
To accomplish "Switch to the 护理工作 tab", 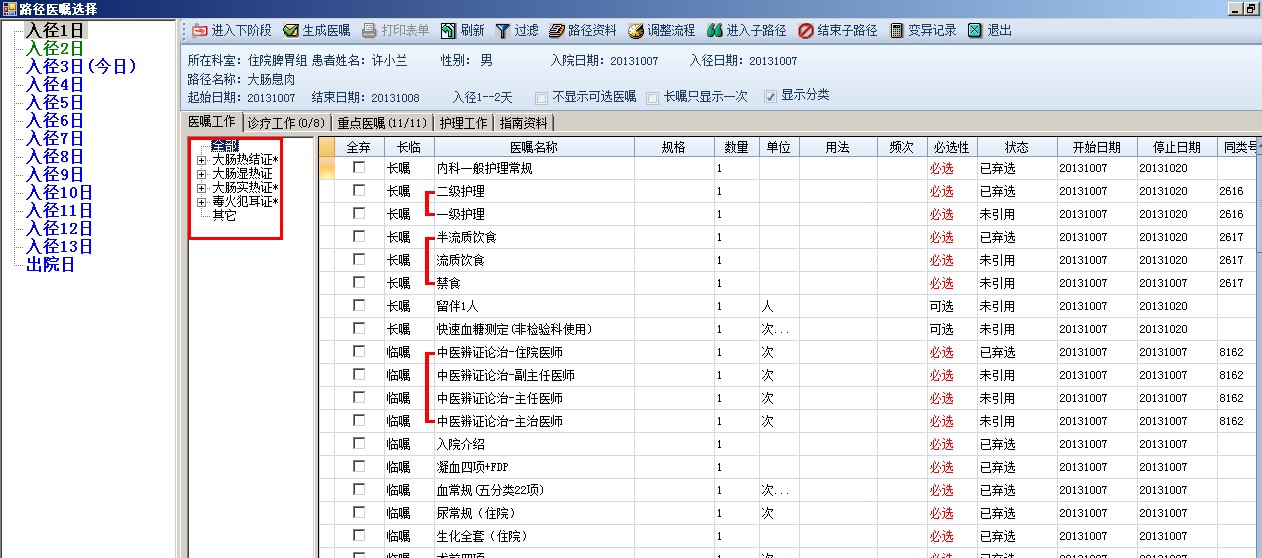I will pos(464,123).
